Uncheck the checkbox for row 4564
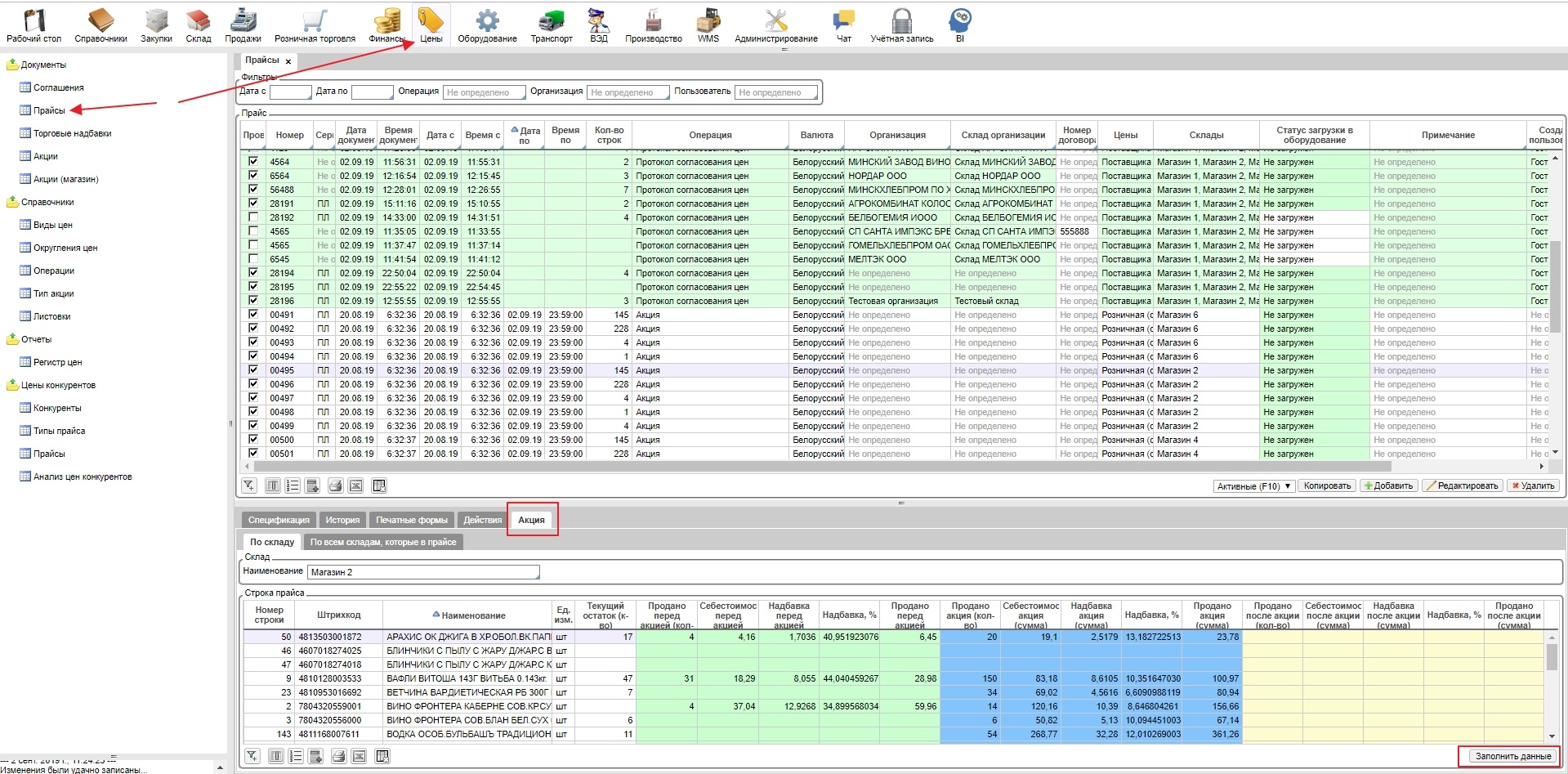1568x774 pixels. (253, 162)
